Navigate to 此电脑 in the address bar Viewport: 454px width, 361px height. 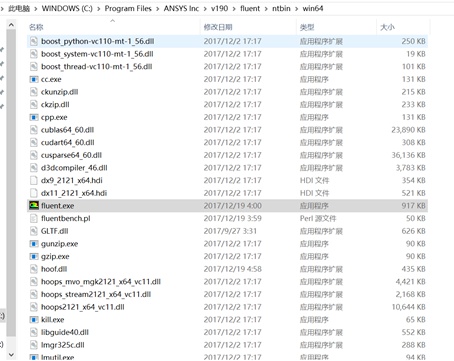[x=19, y=9]
